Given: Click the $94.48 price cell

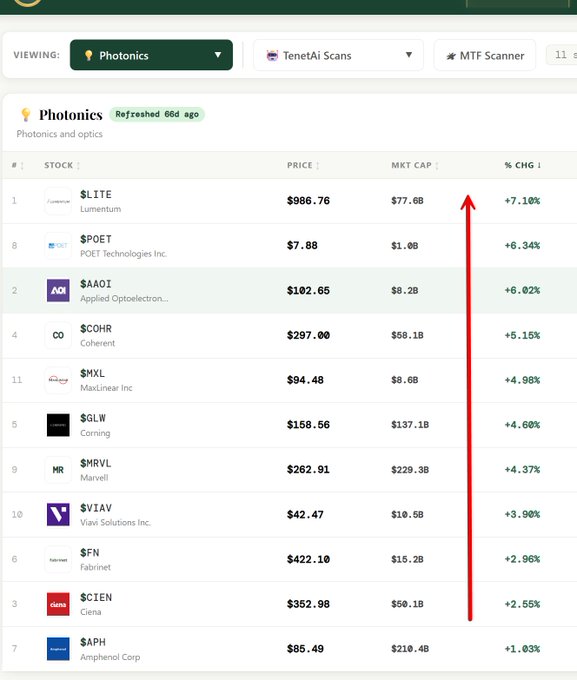Looking at the screenshot, I should [x=305, y=380].
